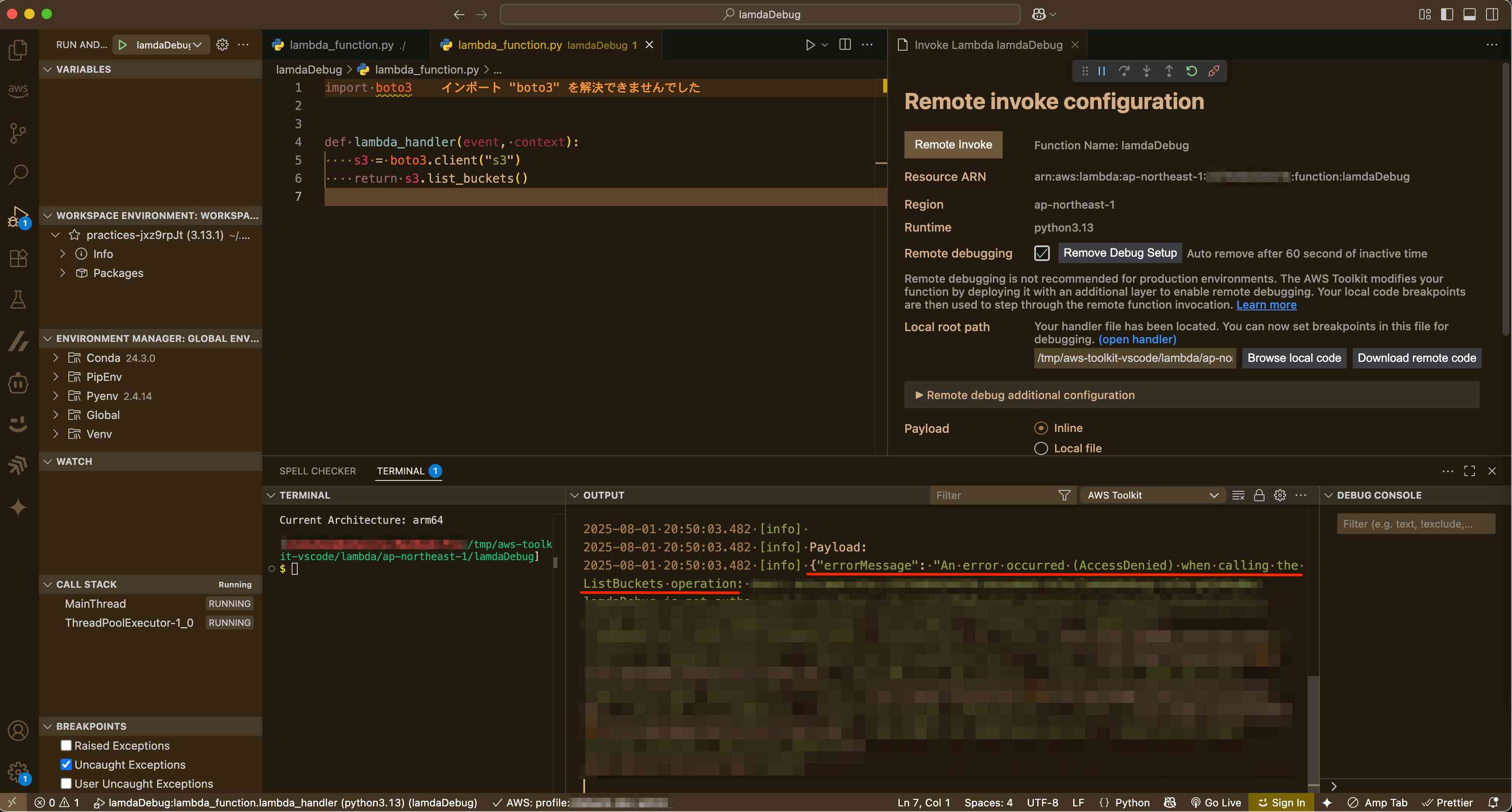Viewport: 1512px width, 812px height.
Task: Toggle Remote debugging checkbox
Action: pyautogui.click(x=1041, y=253)
